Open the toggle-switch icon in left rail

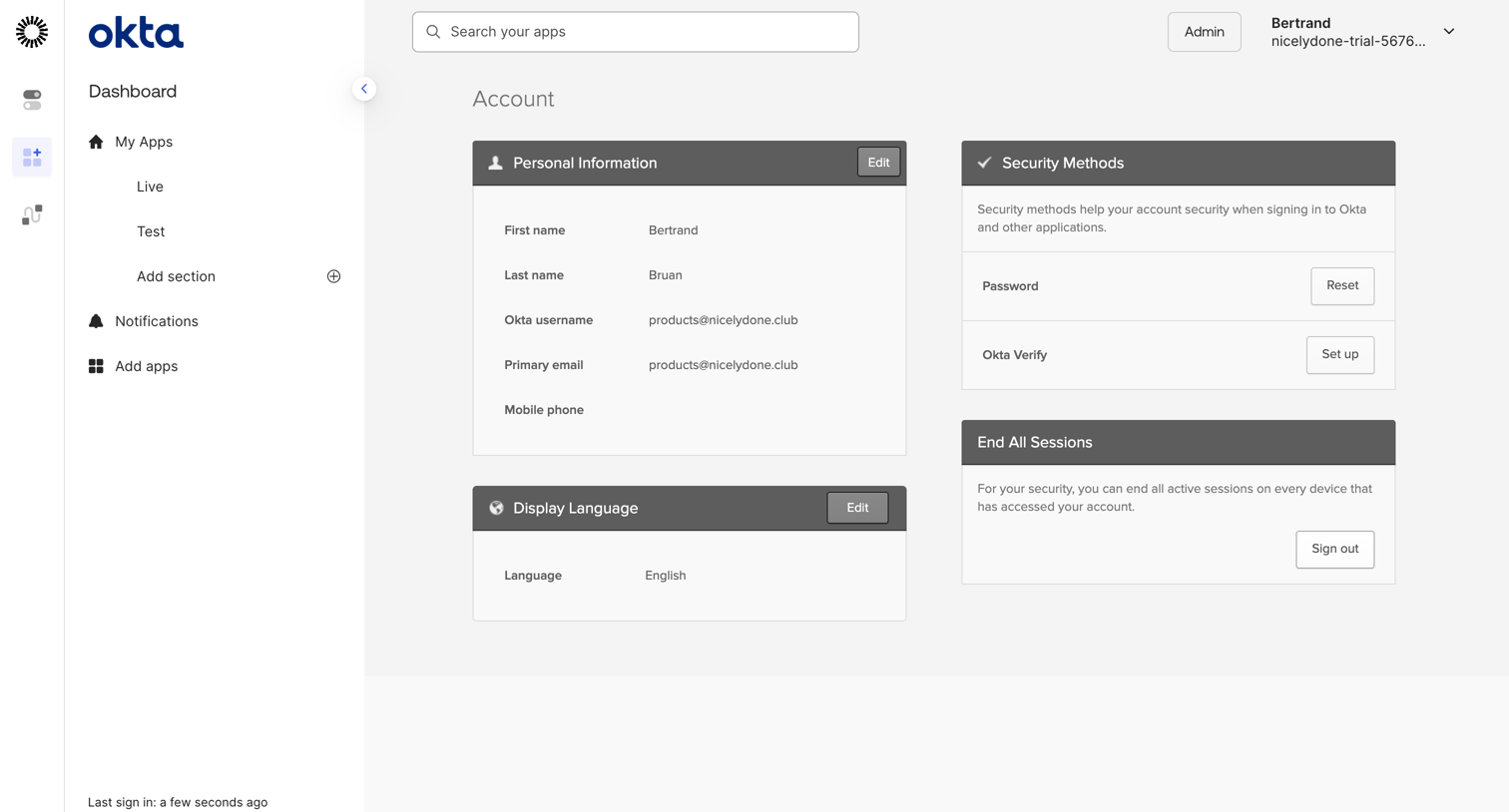click(32, 100)
